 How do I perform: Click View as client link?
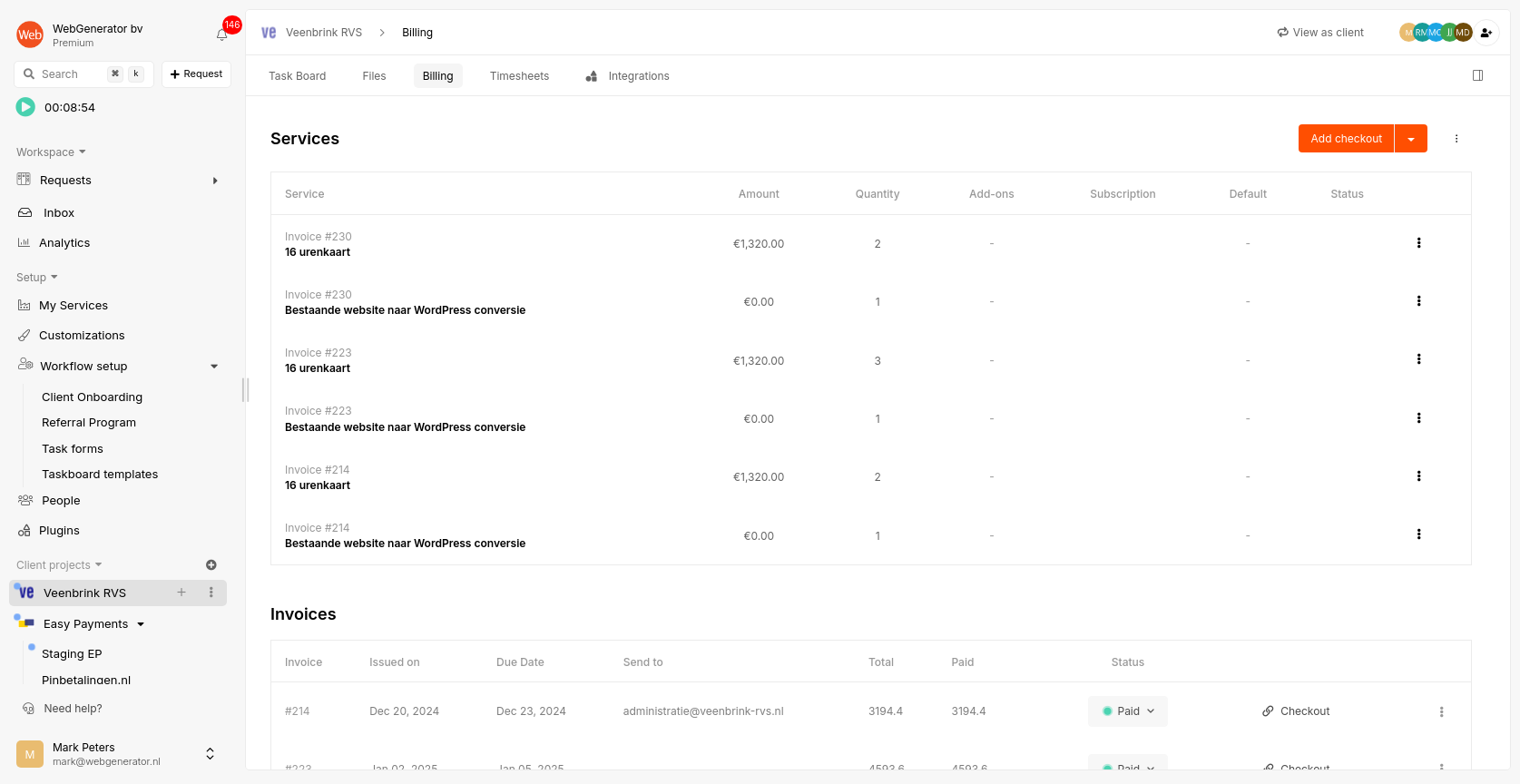pos(1320,33)
